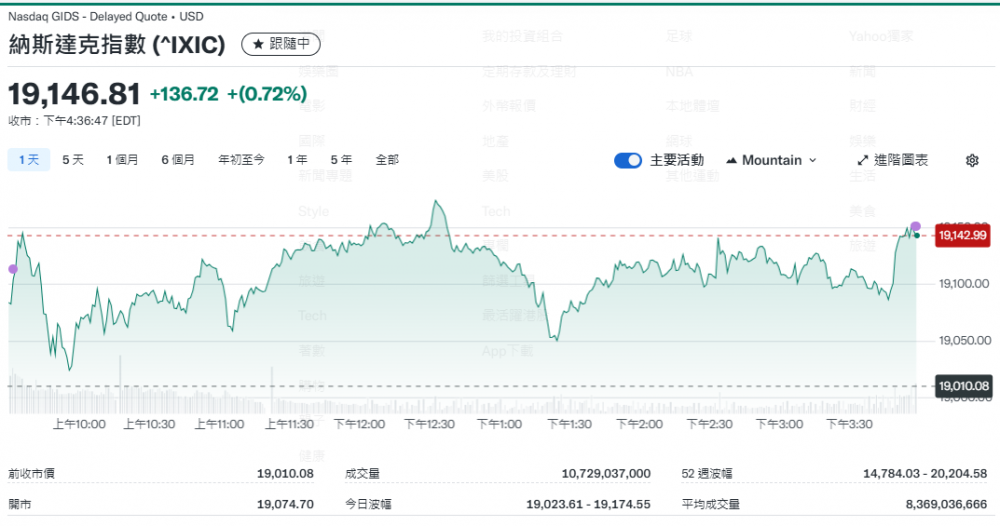Switch chart to the 5天 range
1000x526 pixels.
[x=73, y=159]
